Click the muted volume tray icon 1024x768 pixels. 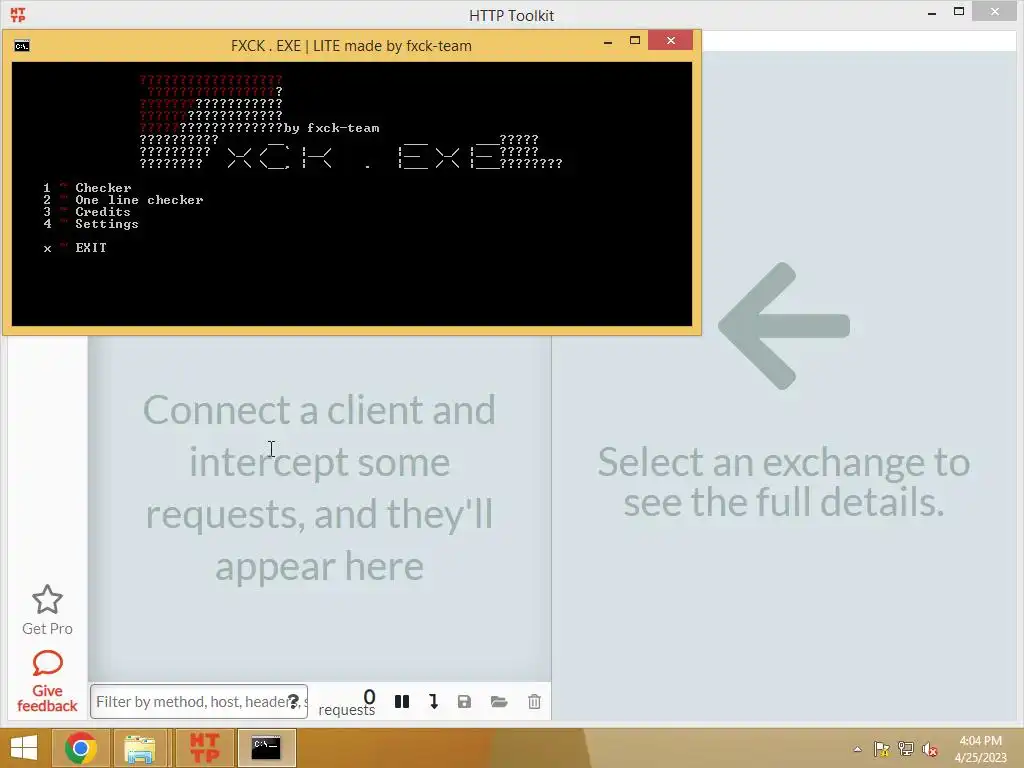(930, 749)
